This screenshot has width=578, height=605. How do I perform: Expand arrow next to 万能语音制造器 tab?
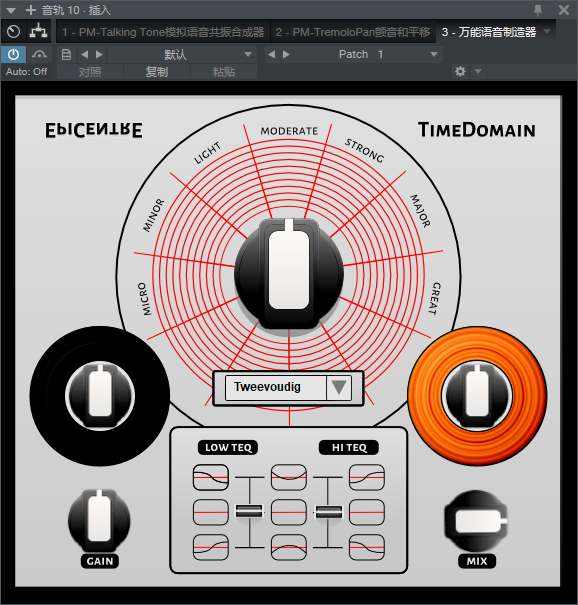(547, 31)
